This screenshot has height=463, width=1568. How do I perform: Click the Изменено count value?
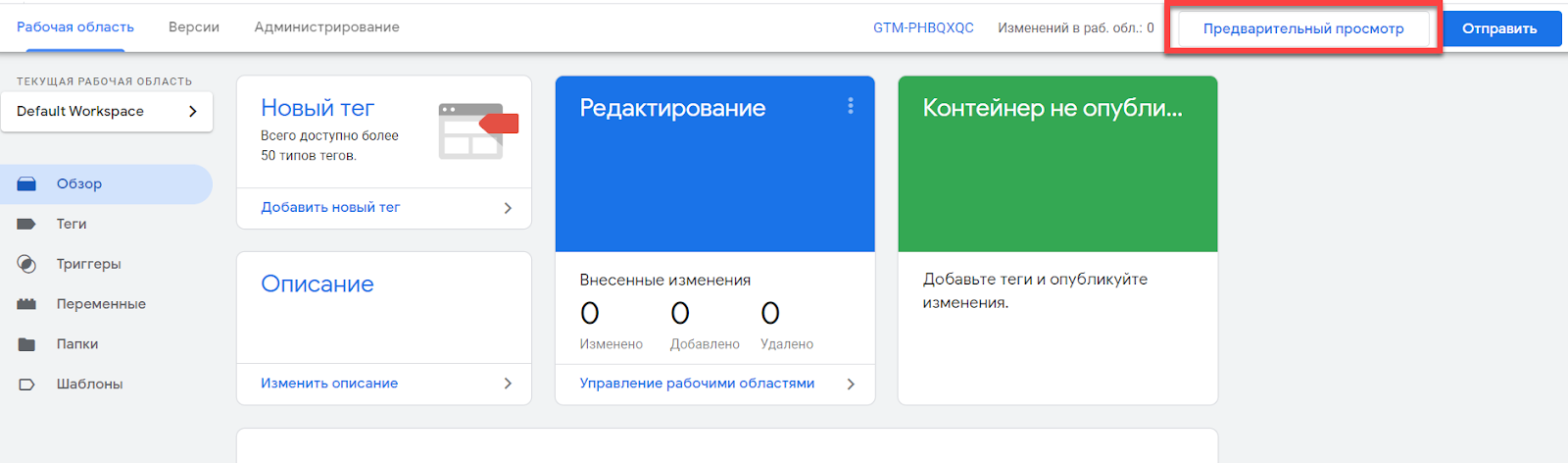(590, 314)
